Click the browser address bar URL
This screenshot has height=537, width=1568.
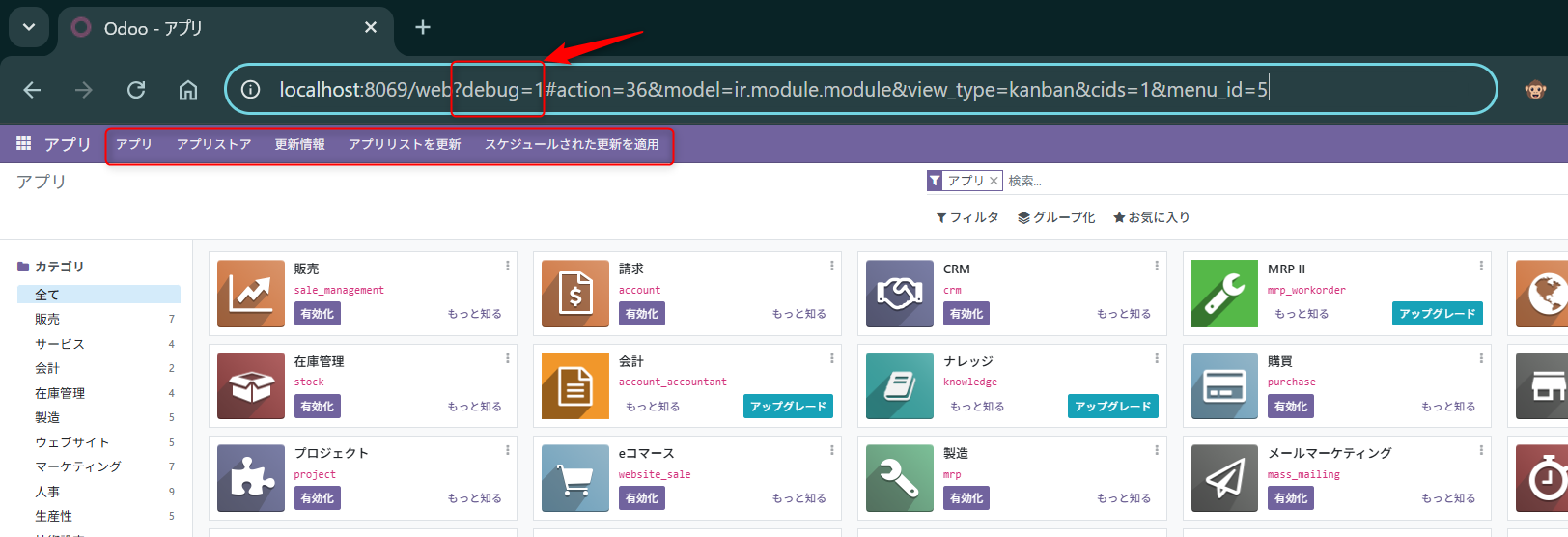coord(773,90)
